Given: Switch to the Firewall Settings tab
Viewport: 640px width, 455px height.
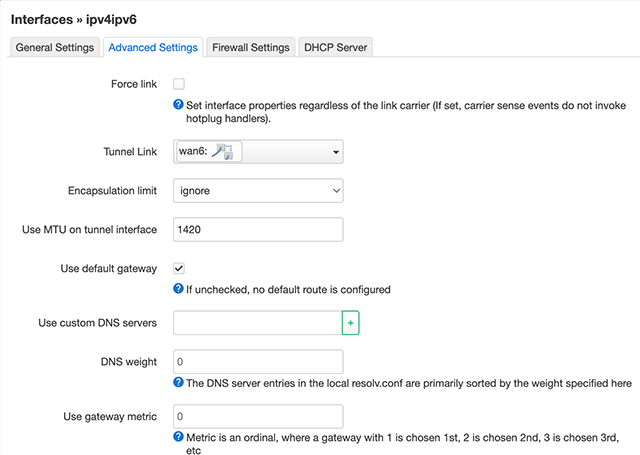Looking at the screenshot, I should pos(251,47).
